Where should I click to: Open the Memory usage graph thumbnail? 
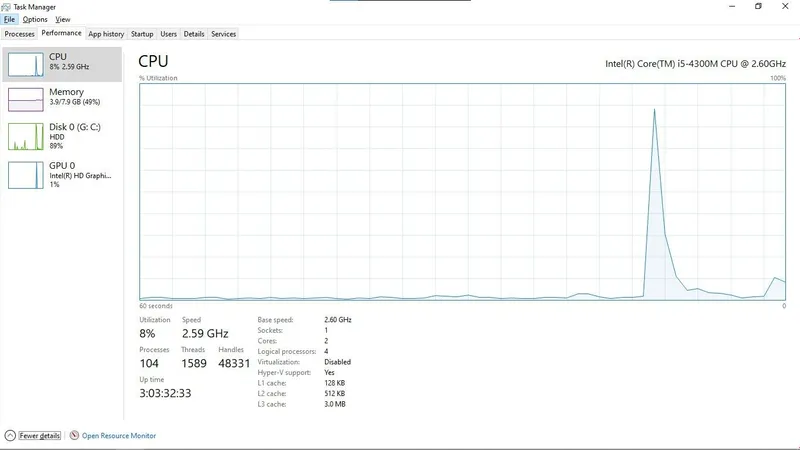tap(26, 99)
